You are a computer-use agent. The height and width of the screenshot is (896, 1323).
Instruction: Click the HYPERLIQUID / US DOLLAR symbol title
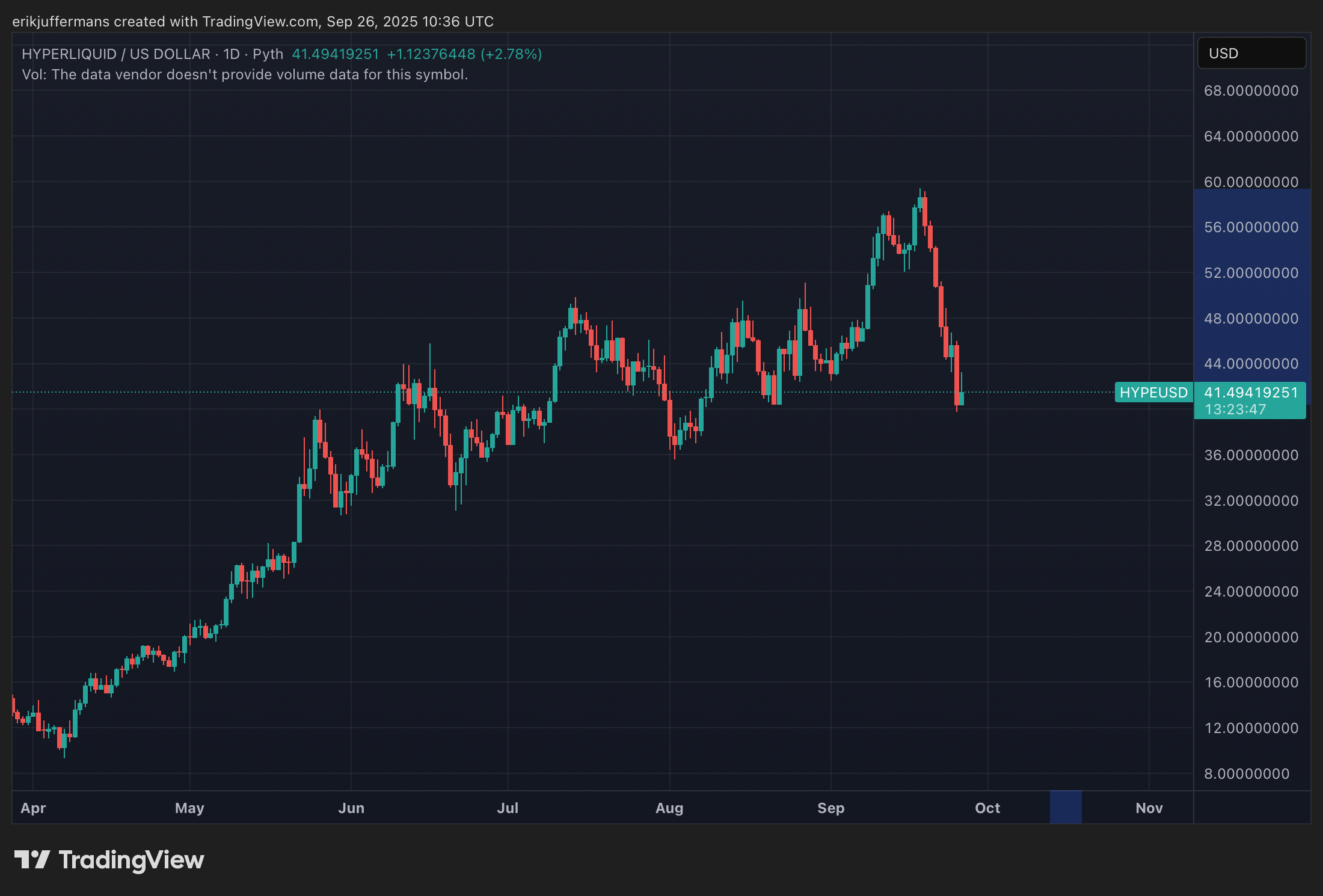pos(116,54)
